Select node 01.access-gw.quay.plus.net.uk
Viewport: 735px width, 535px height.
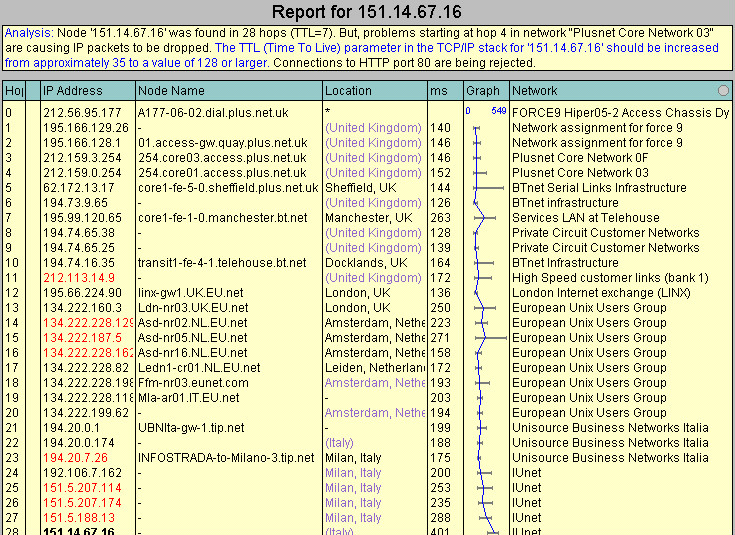pyautogui.click(x=223, y=143)
